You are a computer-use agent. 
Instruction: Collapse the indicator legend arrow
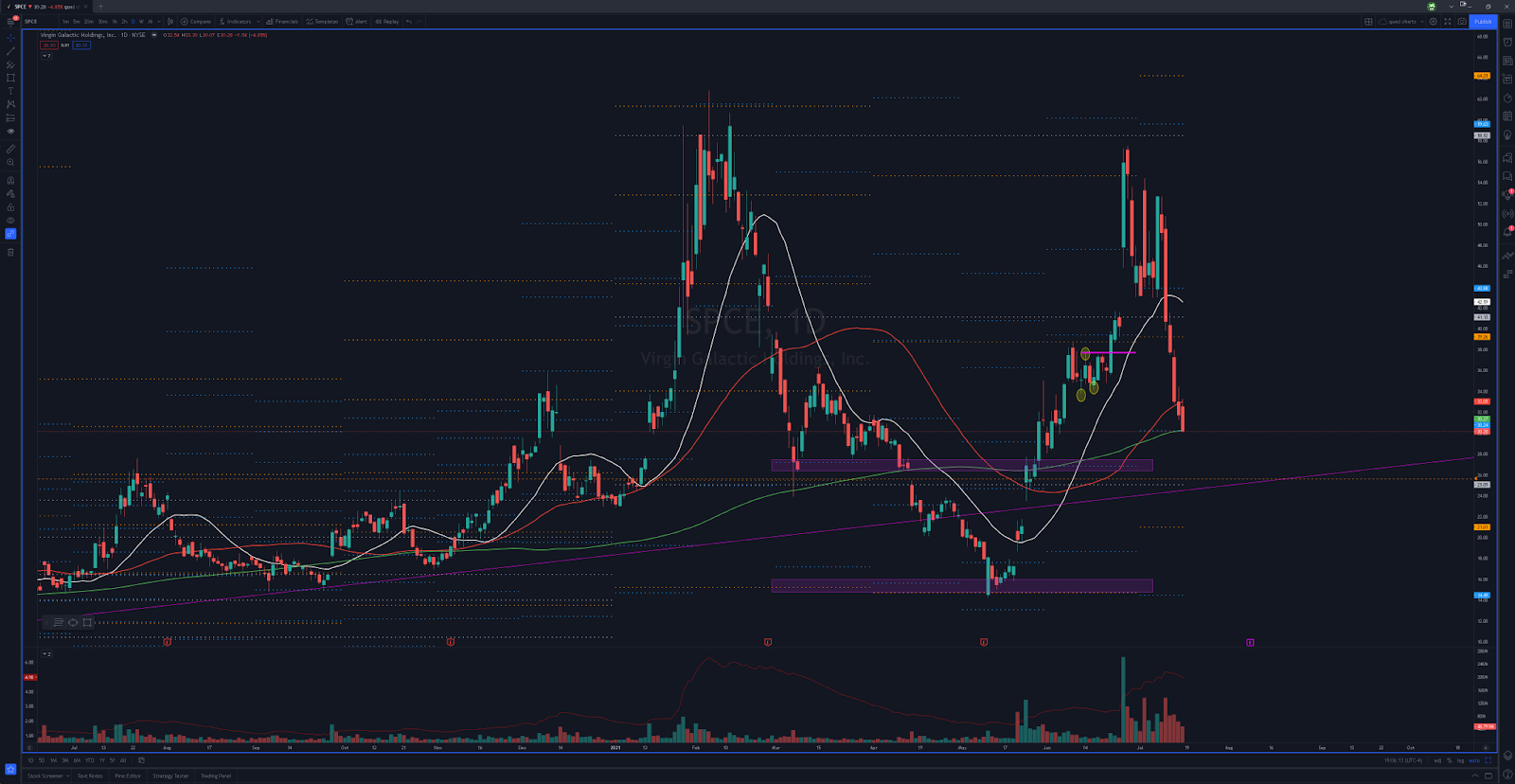click(45, 56)
